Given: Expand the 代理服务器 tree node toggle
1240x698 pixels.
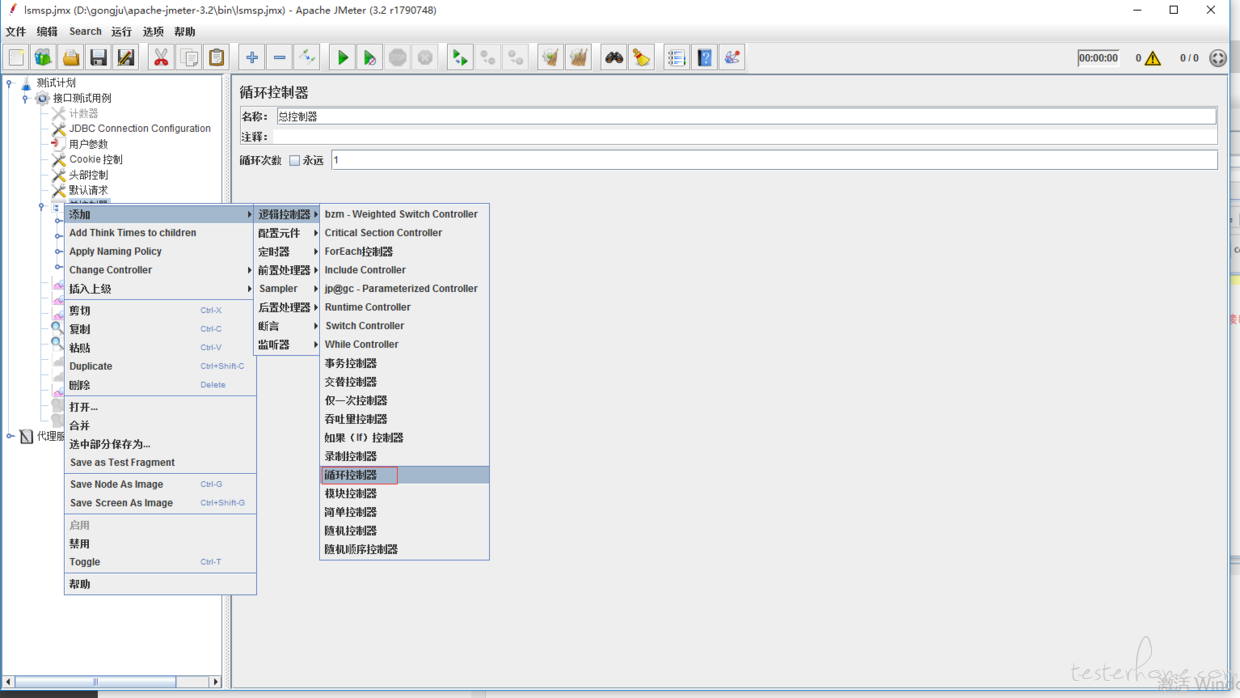Looking at the screenshot, I should (10, 436).
